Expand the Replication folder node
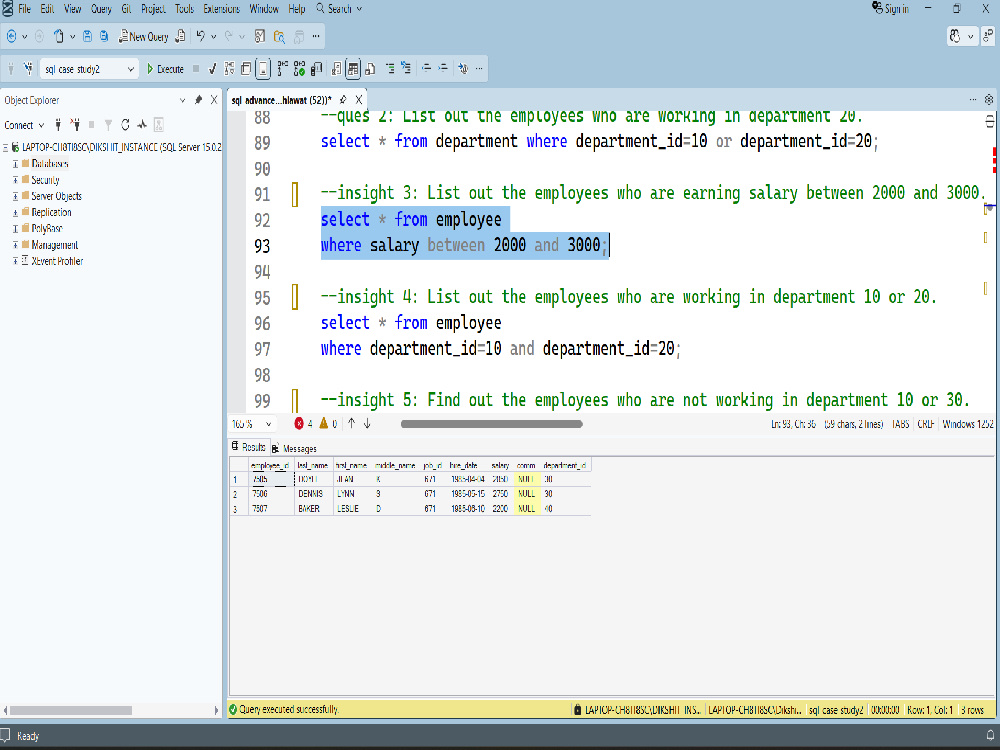 point(15,212)
